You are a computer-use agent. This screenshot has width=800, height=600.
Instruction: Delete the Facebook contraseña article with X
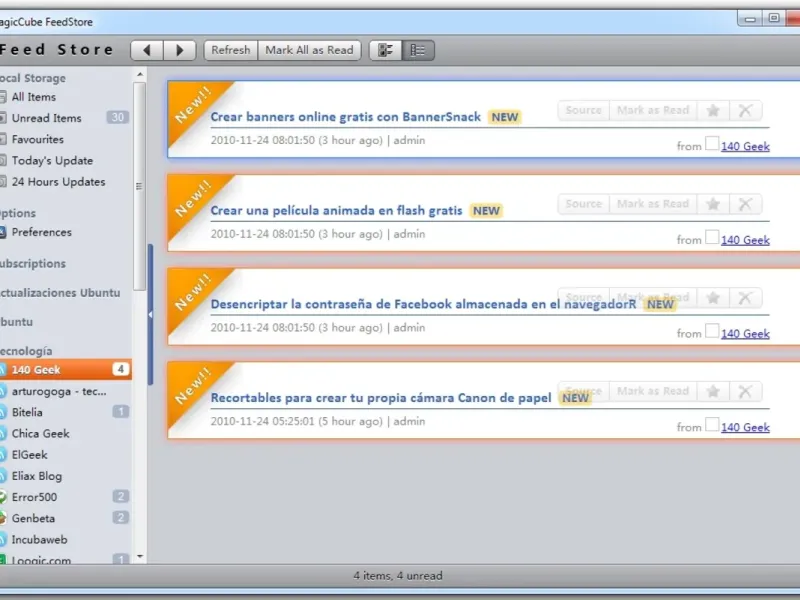point(745,297)
